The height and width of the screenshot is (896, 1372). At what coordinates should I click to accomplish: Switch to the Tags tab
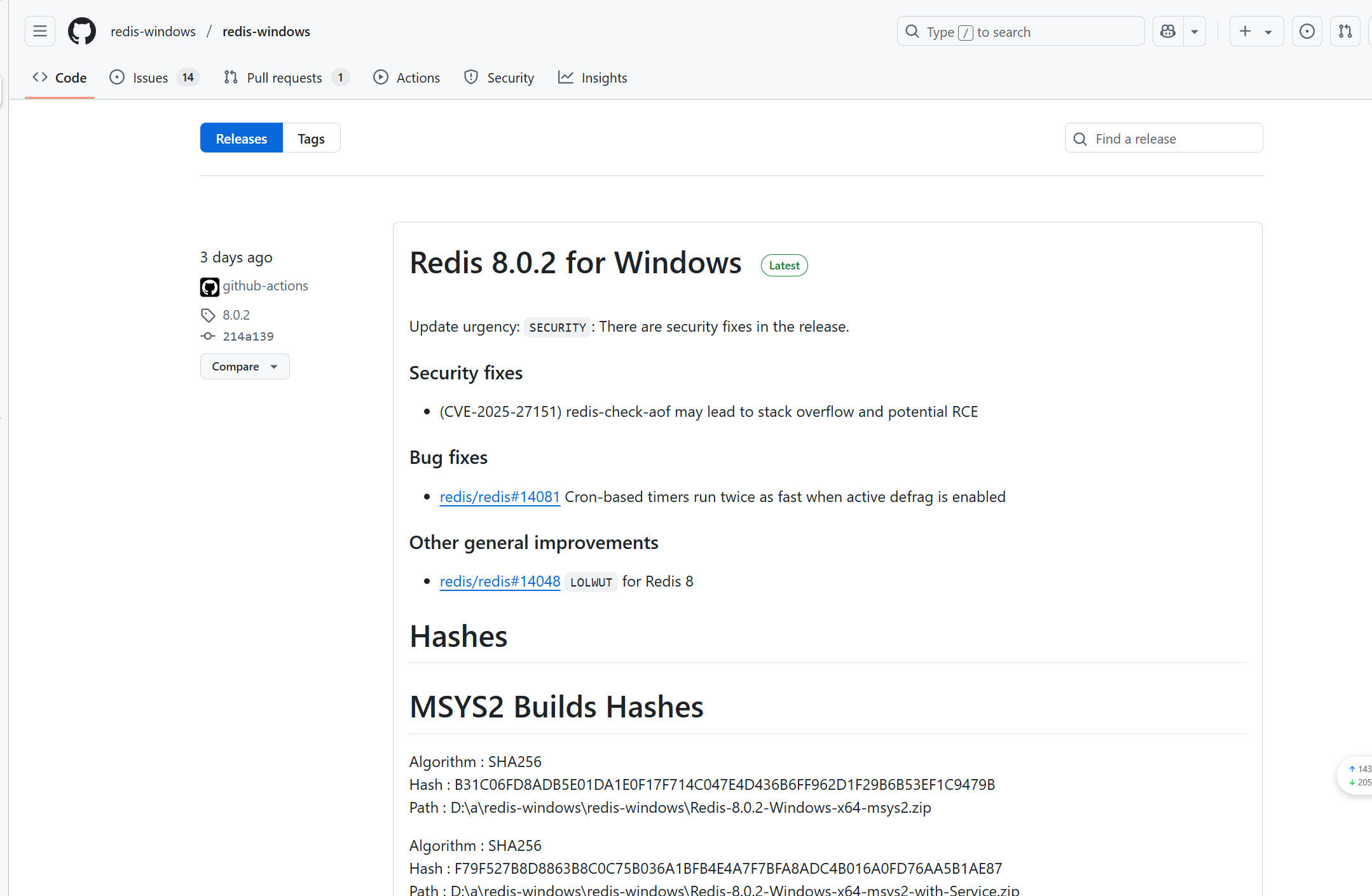pos(311,139)
